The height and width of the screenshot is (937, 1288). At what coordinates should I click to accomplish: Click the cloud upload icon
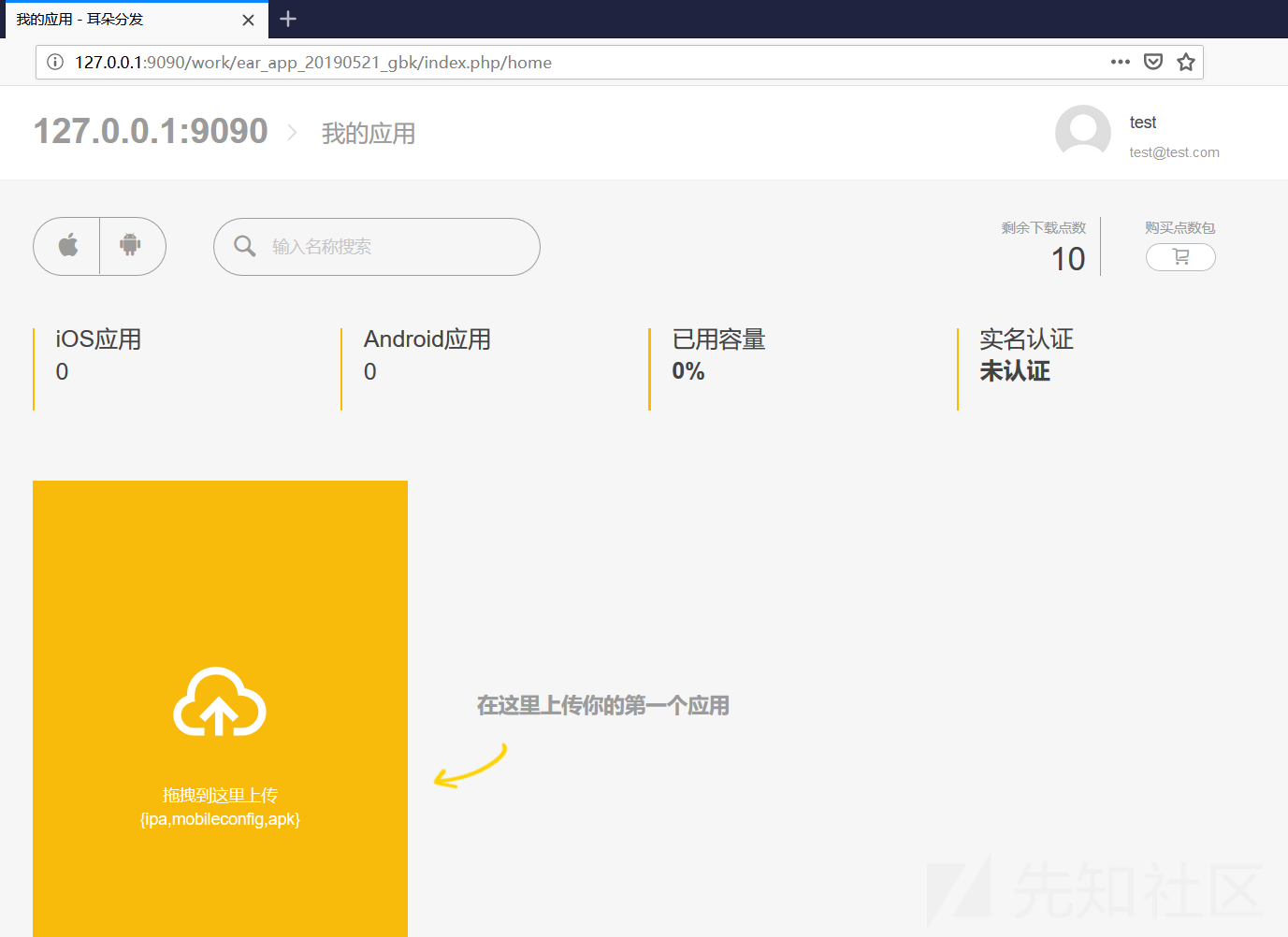click(x=220, y=702)
